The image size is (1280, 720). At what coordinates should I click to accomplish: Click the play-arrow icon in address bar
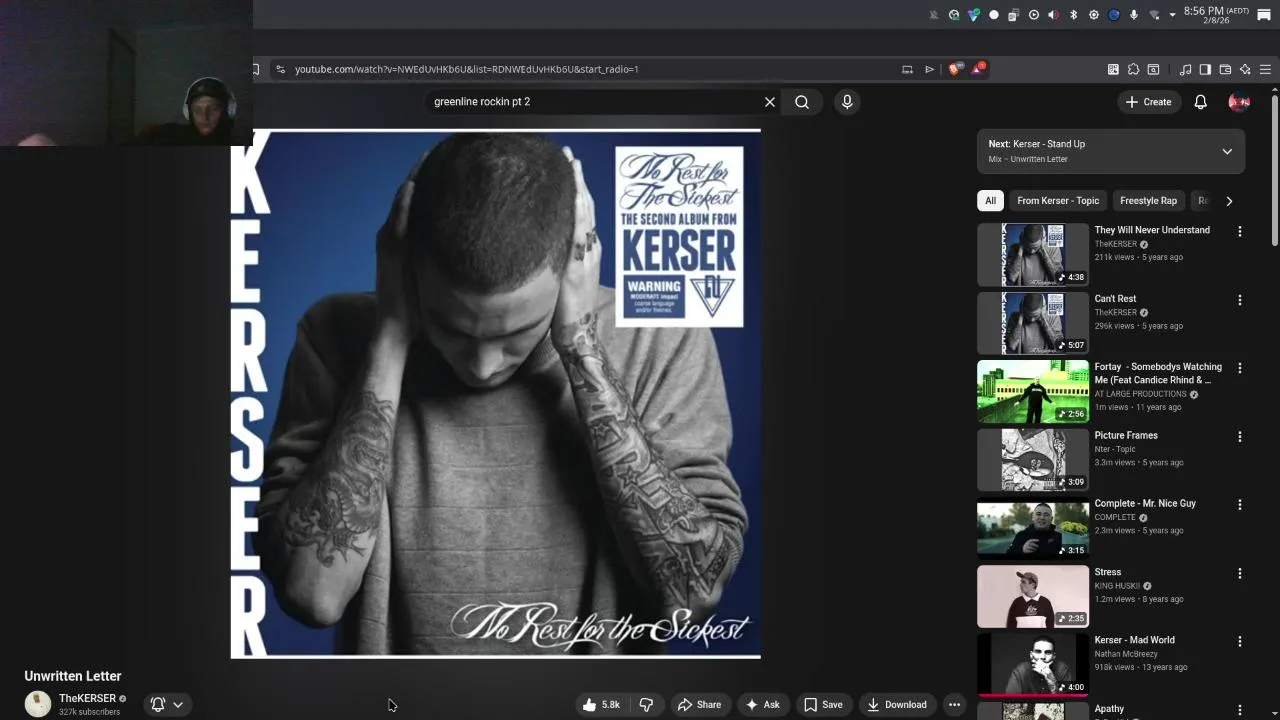[929, 69]
